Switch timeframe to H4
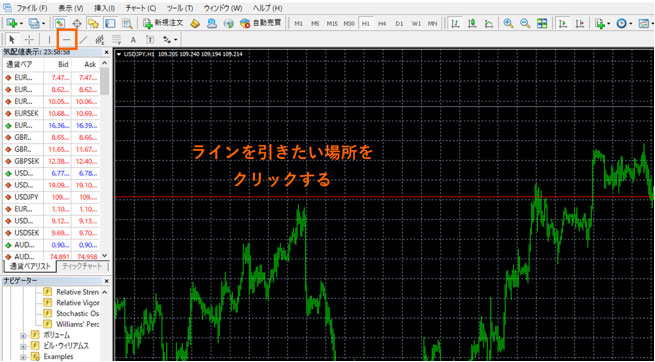This screenshot has height=362, width=655. 382,23
